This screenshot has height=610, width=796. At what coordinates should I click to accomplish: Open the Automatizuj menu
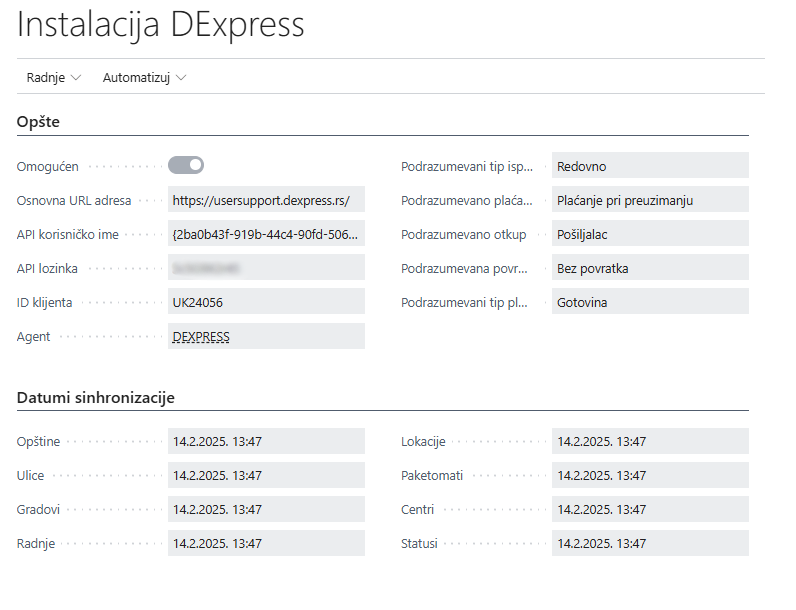pyautogui.click(x=144, y=77)
